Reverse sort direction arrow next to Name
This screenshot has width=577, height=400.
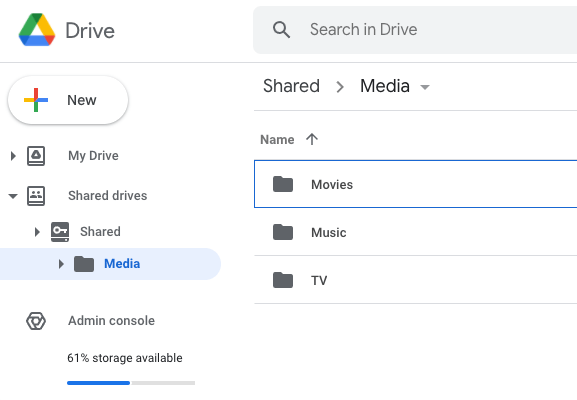click(312, 139)
